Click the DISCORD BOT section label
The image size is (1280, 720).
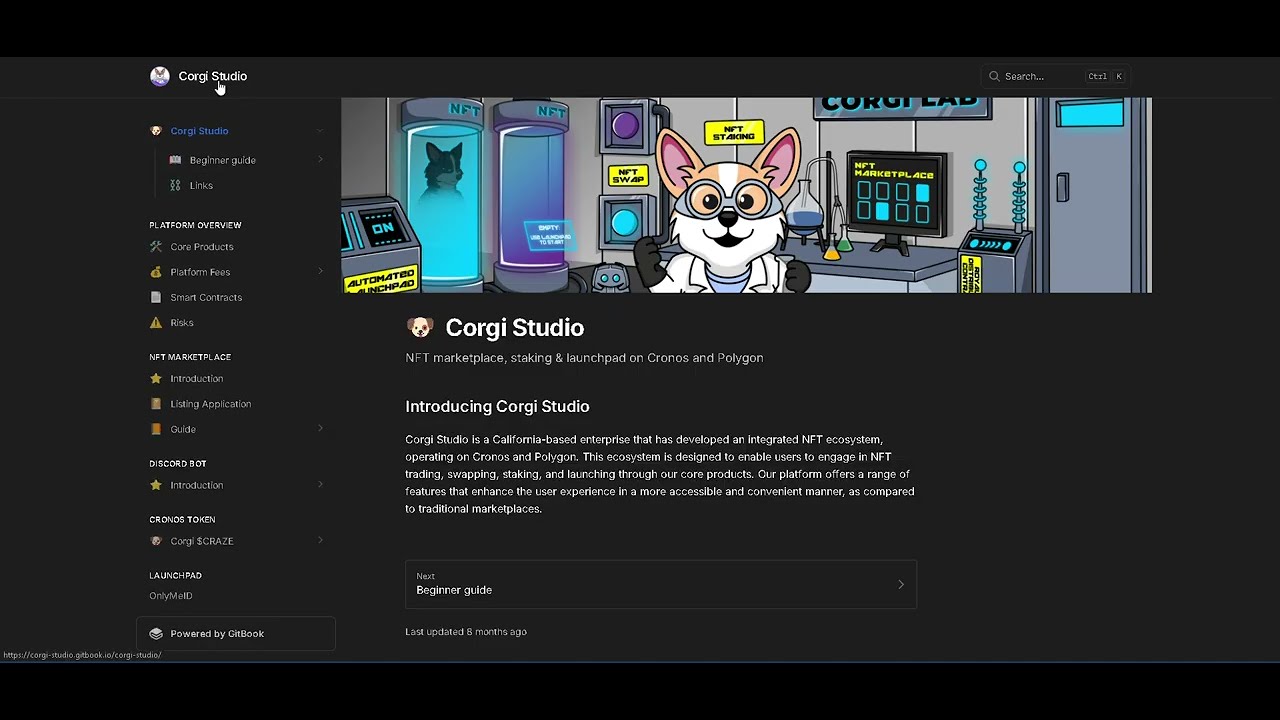pyautogui.click(x=178, y=464)
